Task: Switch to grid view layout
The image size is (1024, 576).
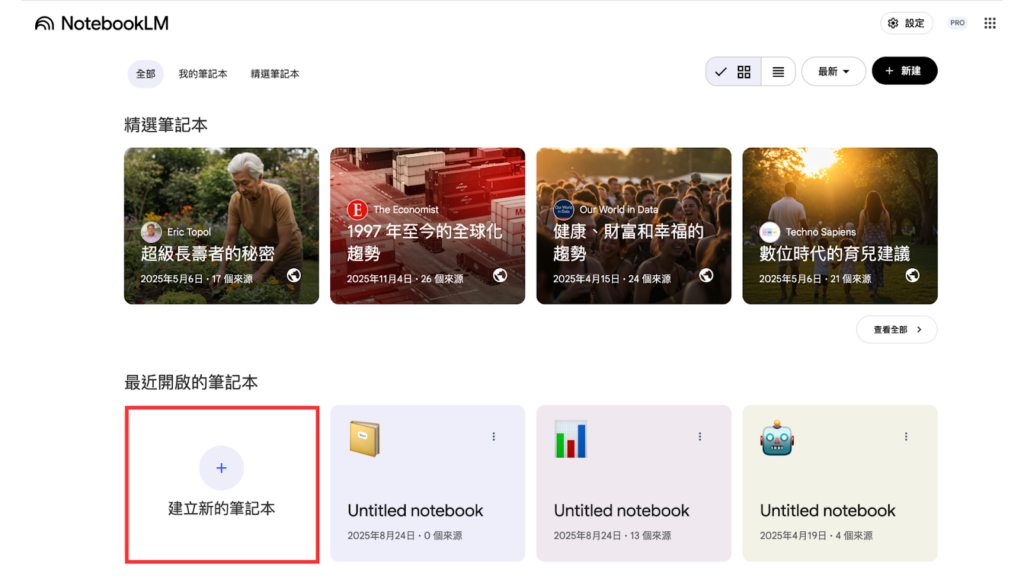Action: point(743,72)
